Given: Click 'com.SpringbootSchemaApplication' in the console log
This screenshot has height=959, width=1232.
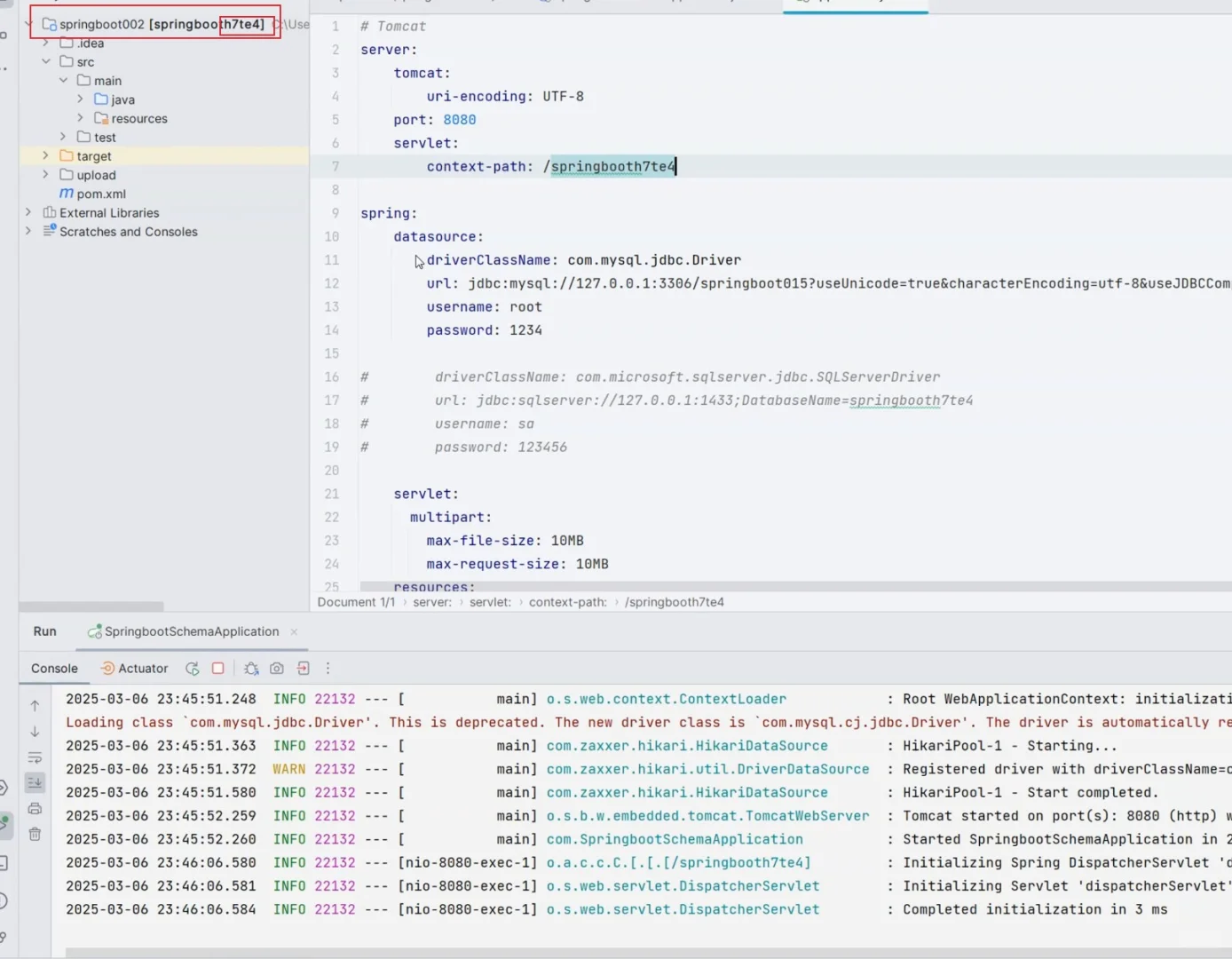Looking at the screenshot, I should [675, 839].
